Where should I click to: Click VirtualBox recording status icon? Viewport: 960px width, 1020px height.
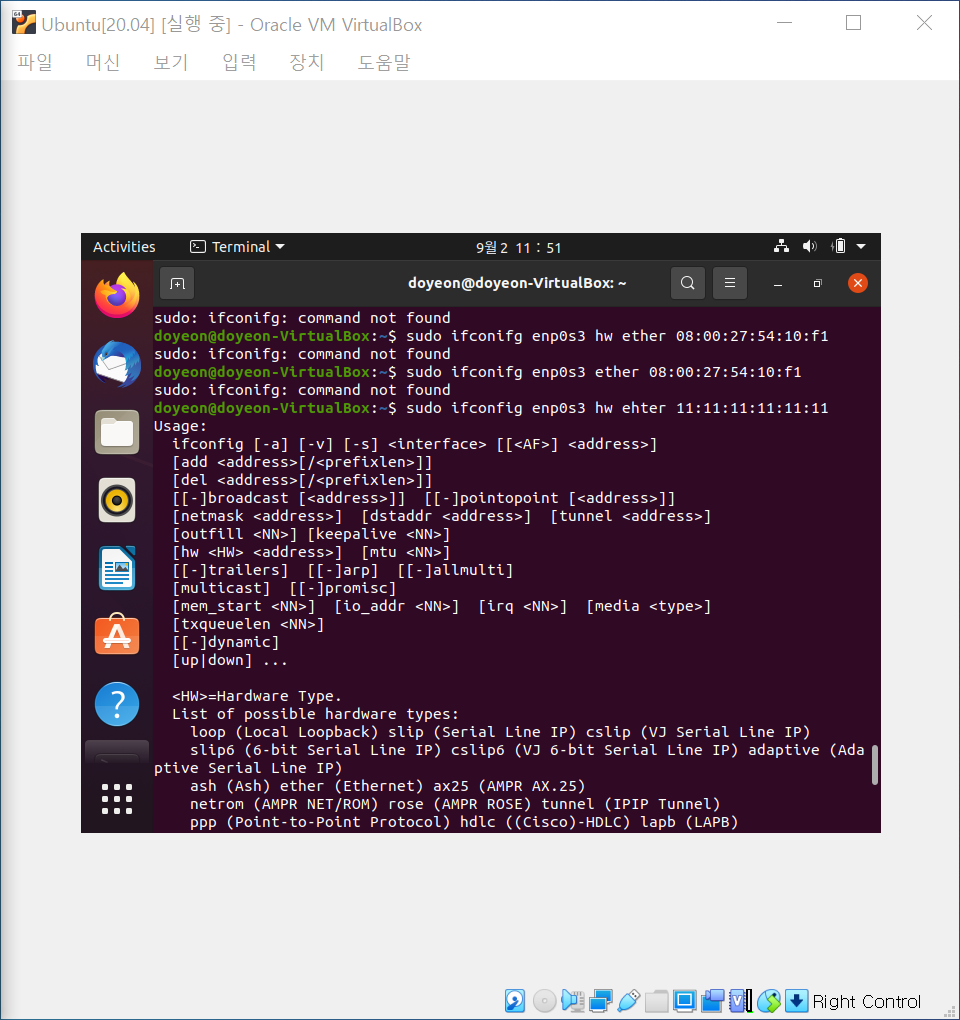coord(713,1000)
